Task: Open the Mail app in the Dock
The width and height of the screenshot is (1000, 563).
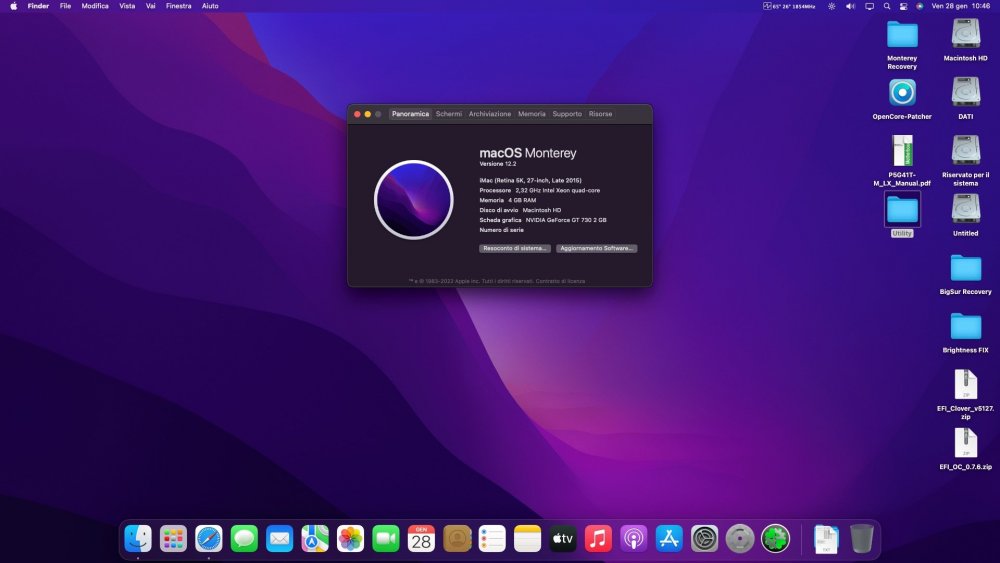Action: click(x=279, y=539)
